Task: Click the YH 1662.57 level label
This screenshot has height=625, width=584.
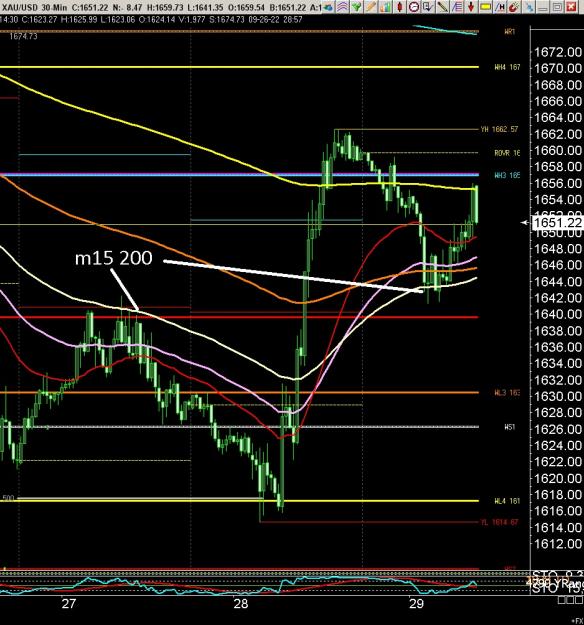Action: (499, 129)
